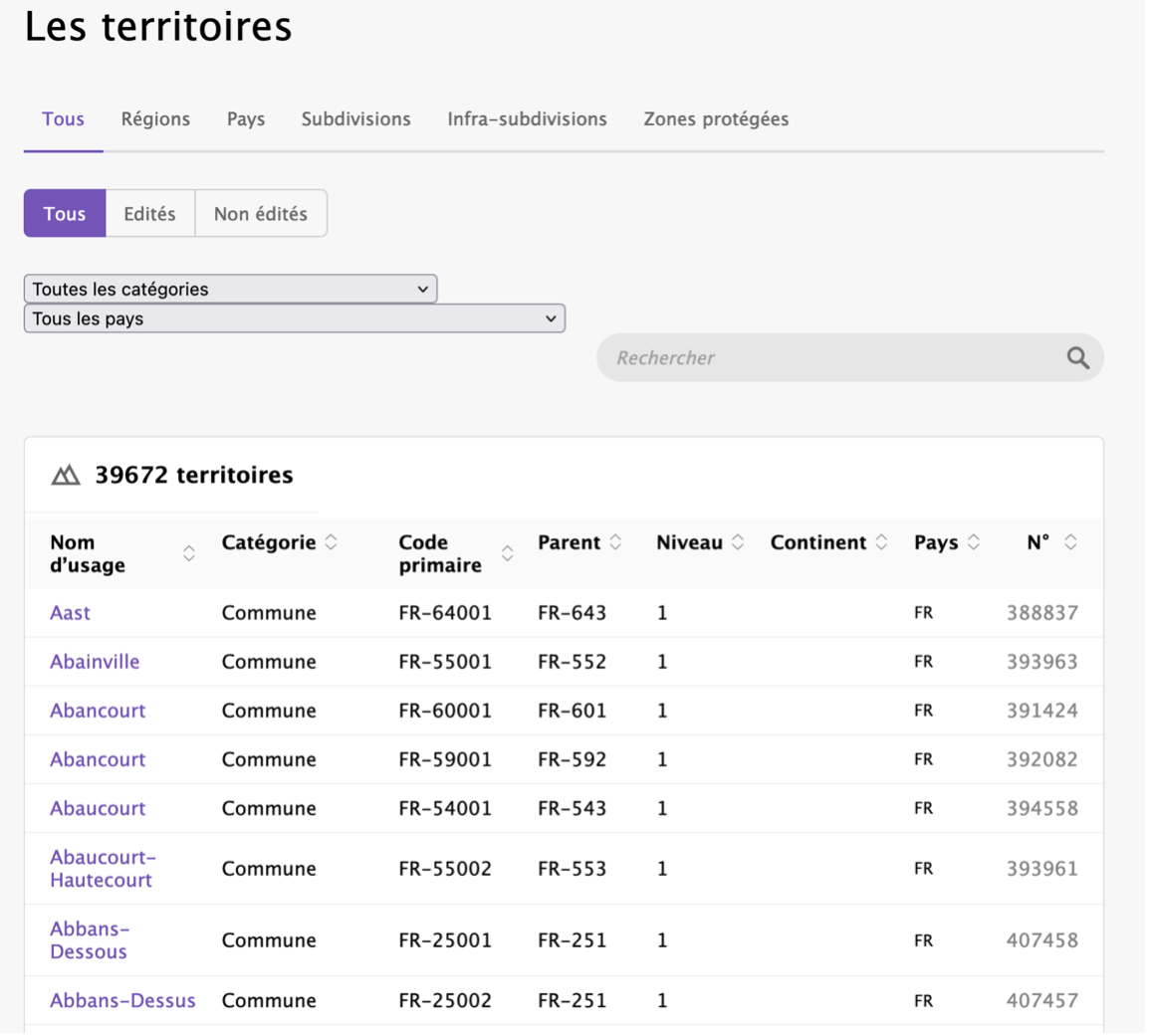Image resolution: width=1150 pixels, height=1036 pixels.
Task: Select the Non édités filter option
Action: coord(261,213)
